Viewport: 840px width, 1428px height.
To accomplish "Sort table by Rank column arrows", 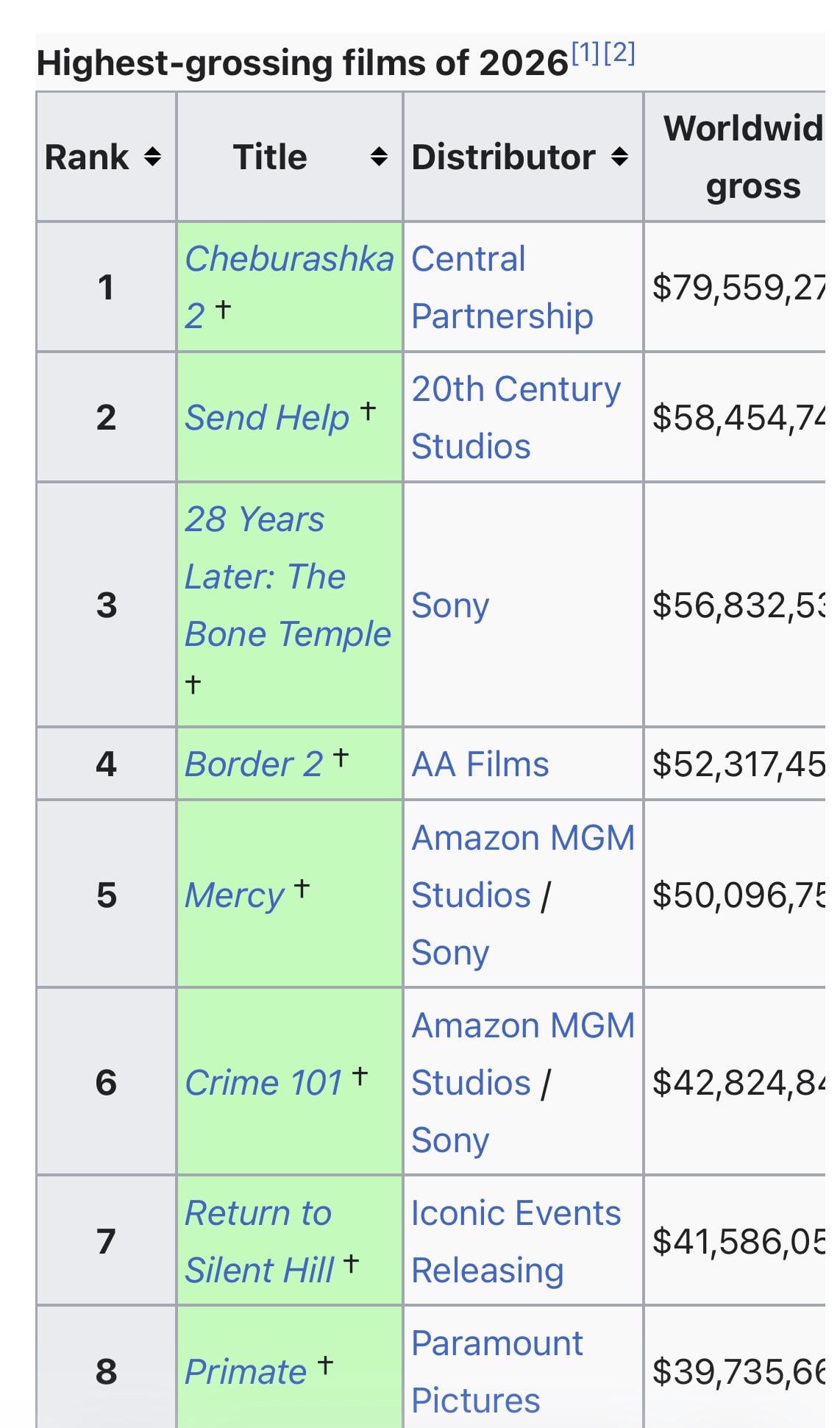I will pyautogui.click(x=152, y=157).
